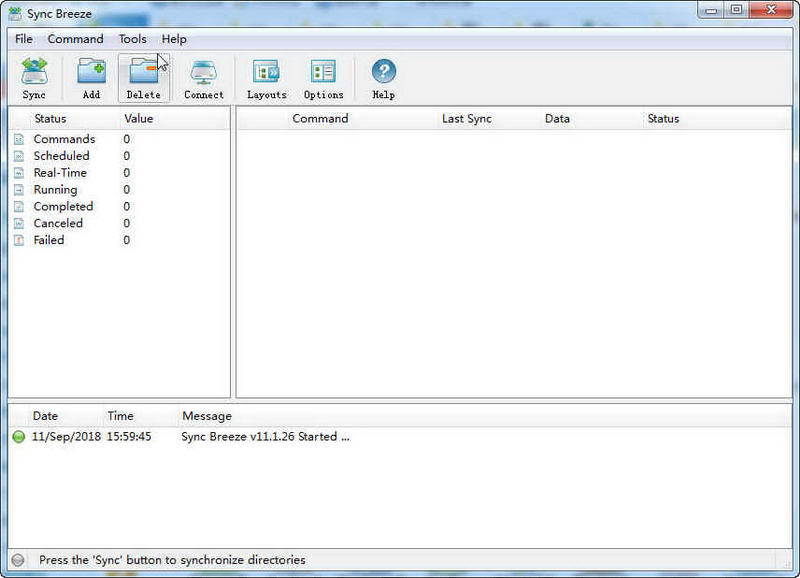Click the Last Sync column header
Viewport: 800px width, 578px height.
[x=467, y=119]
